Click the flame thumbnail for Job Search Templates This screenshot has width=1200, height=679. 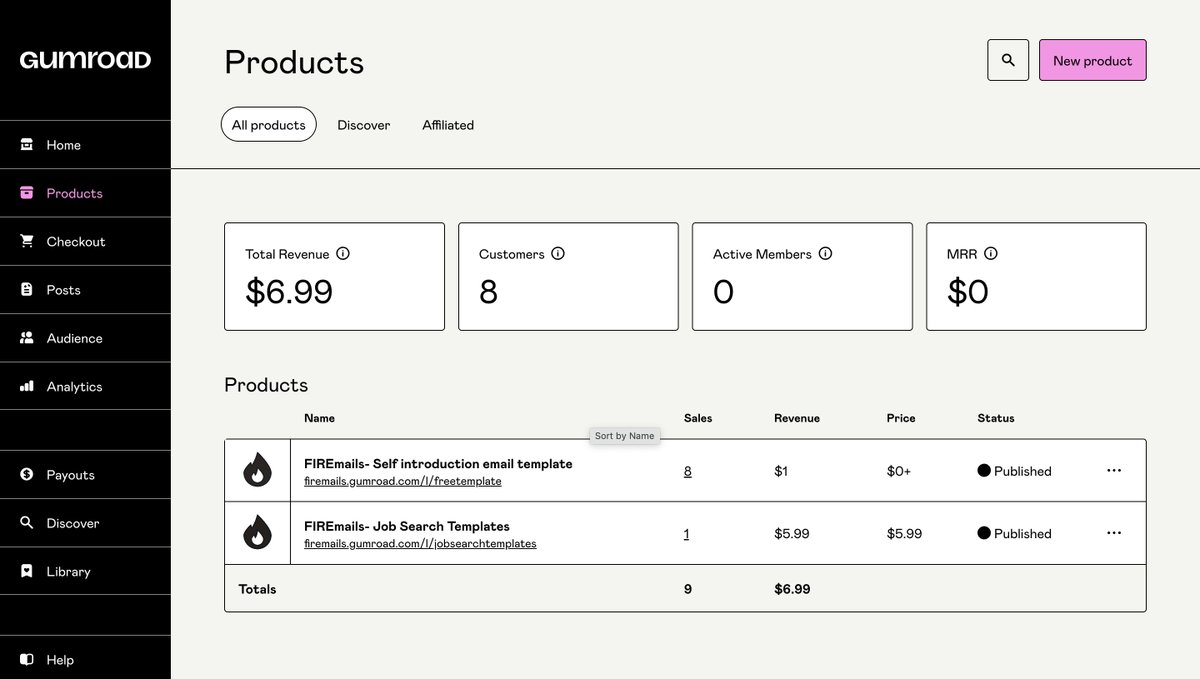[257, 533]
